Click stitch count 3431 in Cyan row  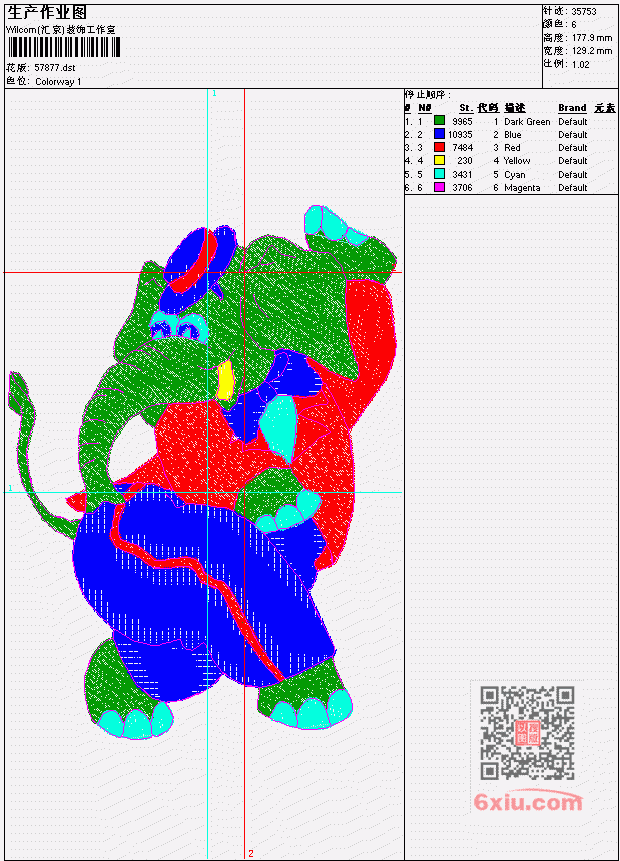pos(462,175)
